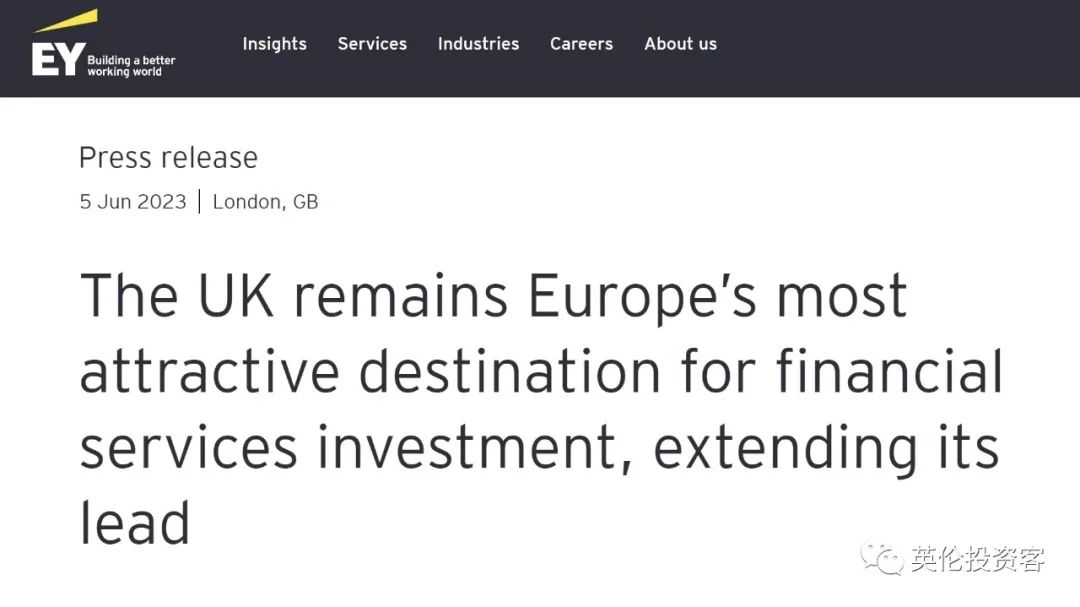
Task: Click the 'London, GB' location text
Action: pos(265,201)
